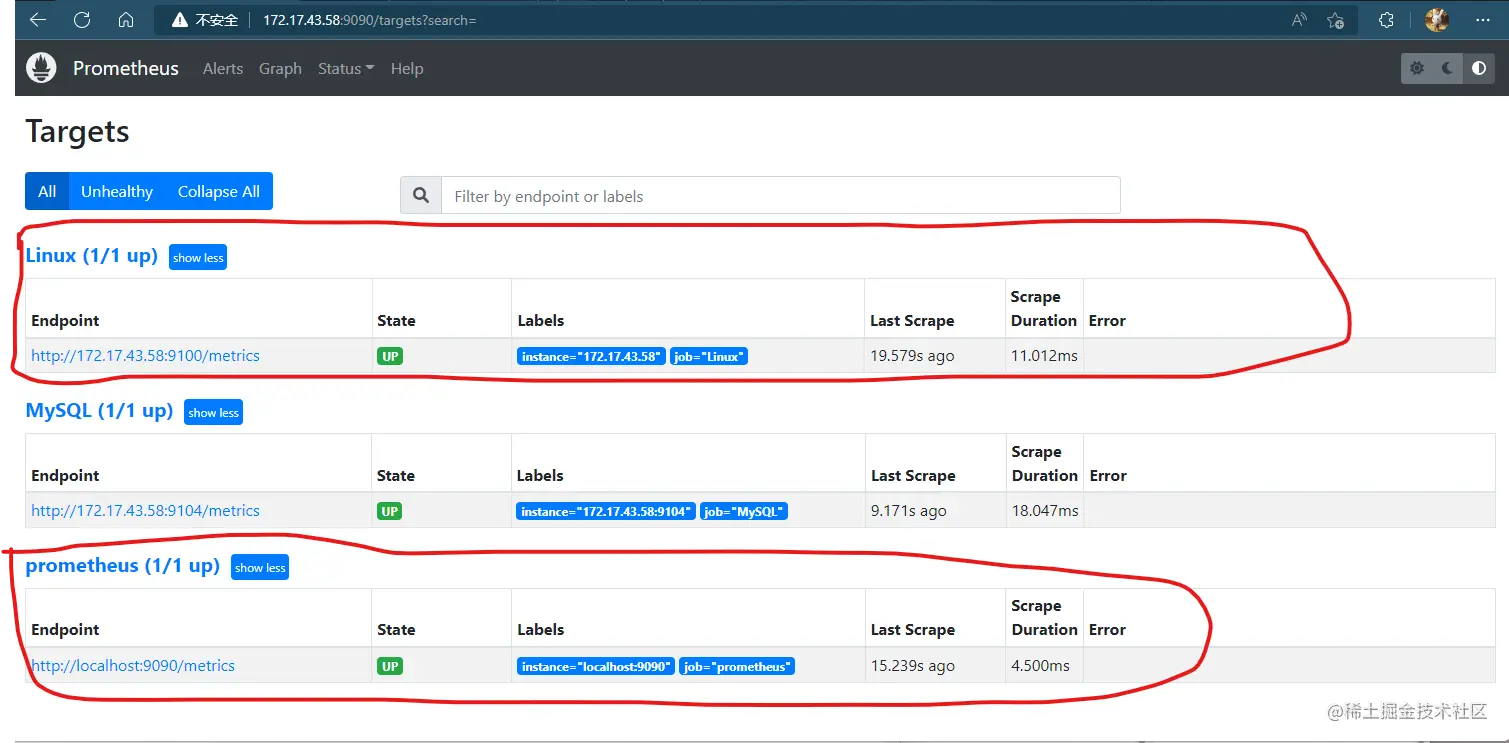The width and height of the screenshot is (1509, 743).
Task: Click the UP state badge in MySQL row
Action: click(x=390, y=511)
